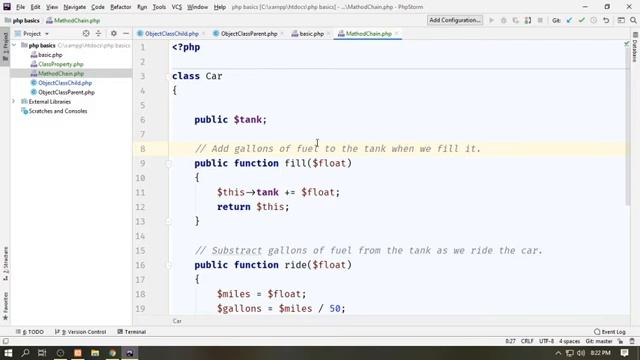Toggle fold marker at line 16 ride function
Image resolution: width=640 pixels, height=360 pixels.
[168, 265]
